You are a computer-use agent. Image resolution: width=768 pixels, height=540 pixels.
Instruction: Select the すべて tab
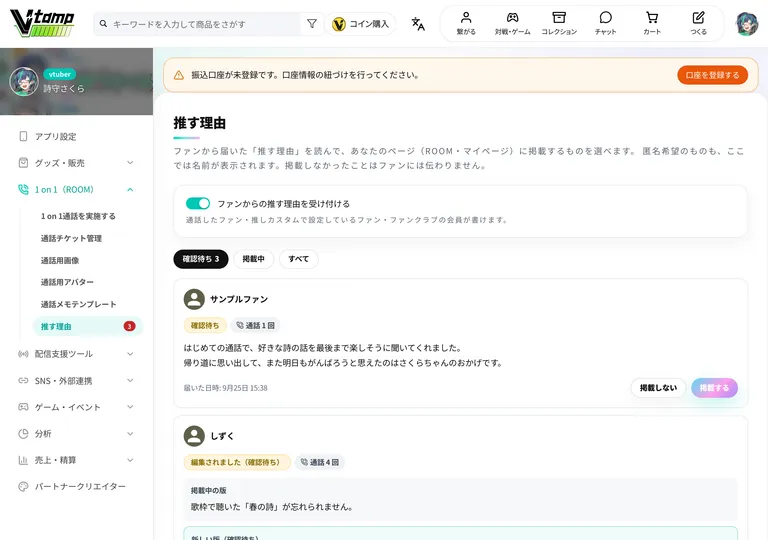click(299, 259)
